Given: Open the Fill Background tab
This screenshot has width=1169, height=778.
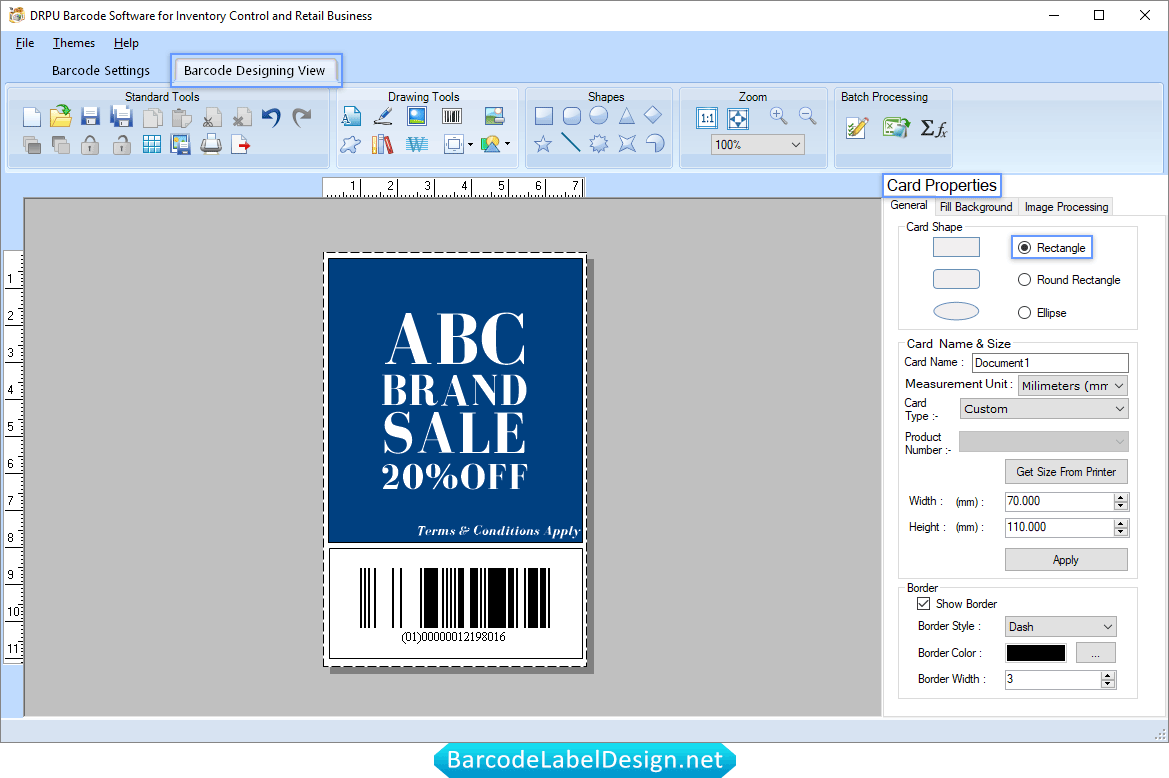Looking at the screenshot, I should click(976, 207).
